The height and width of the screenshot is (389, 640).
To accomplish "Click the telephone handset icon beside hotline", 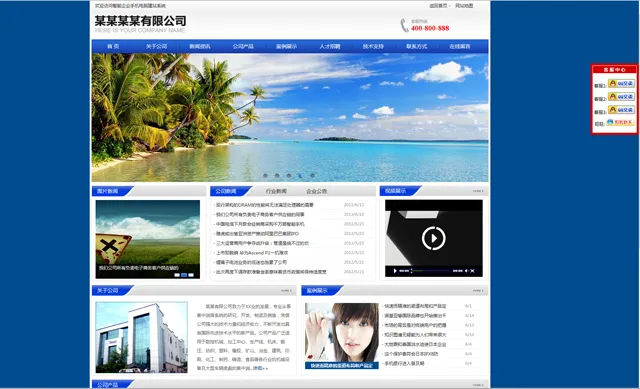I will click(x=404, y=25).
